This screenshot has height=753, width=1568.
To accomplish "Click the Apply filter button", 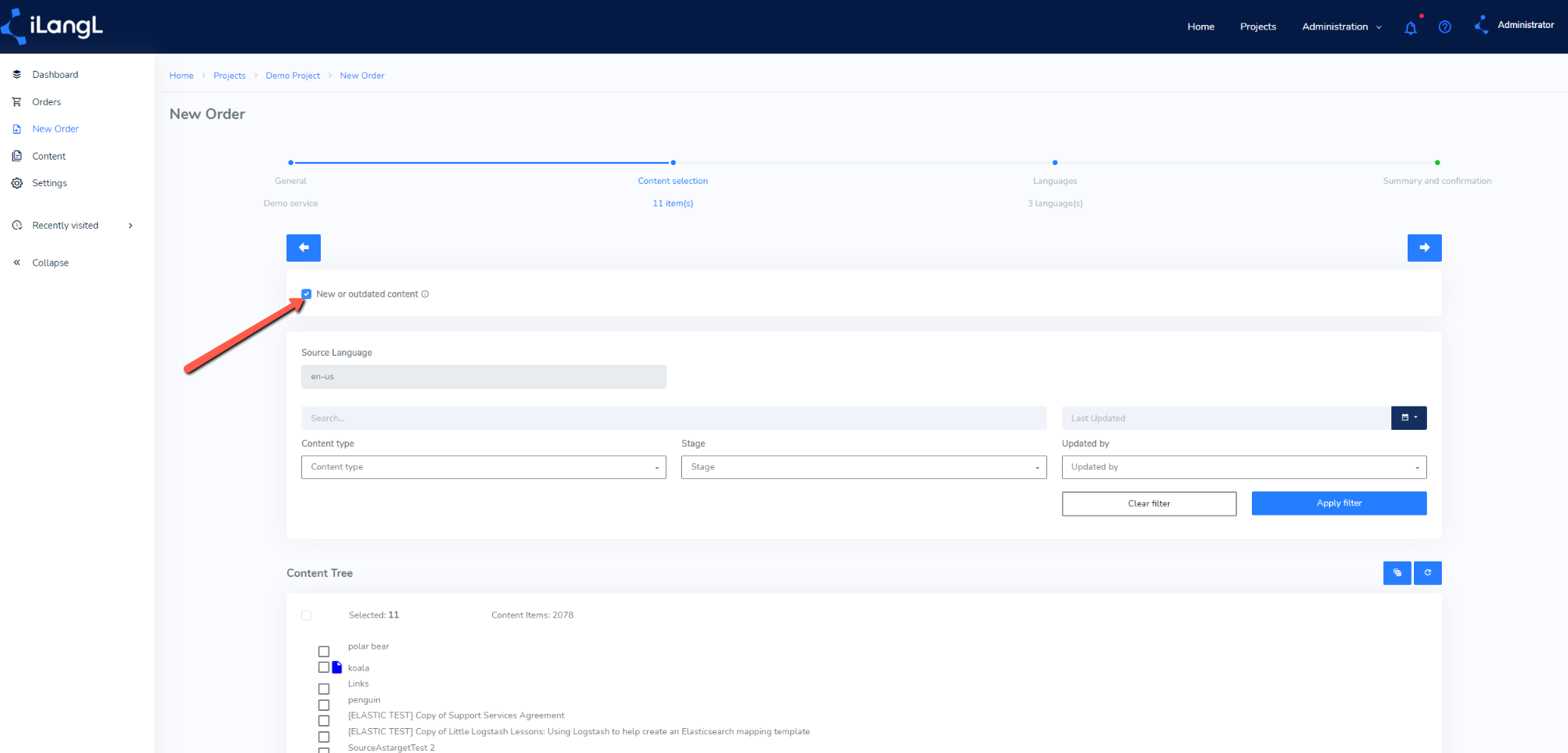I will [x=1339, y=503].
